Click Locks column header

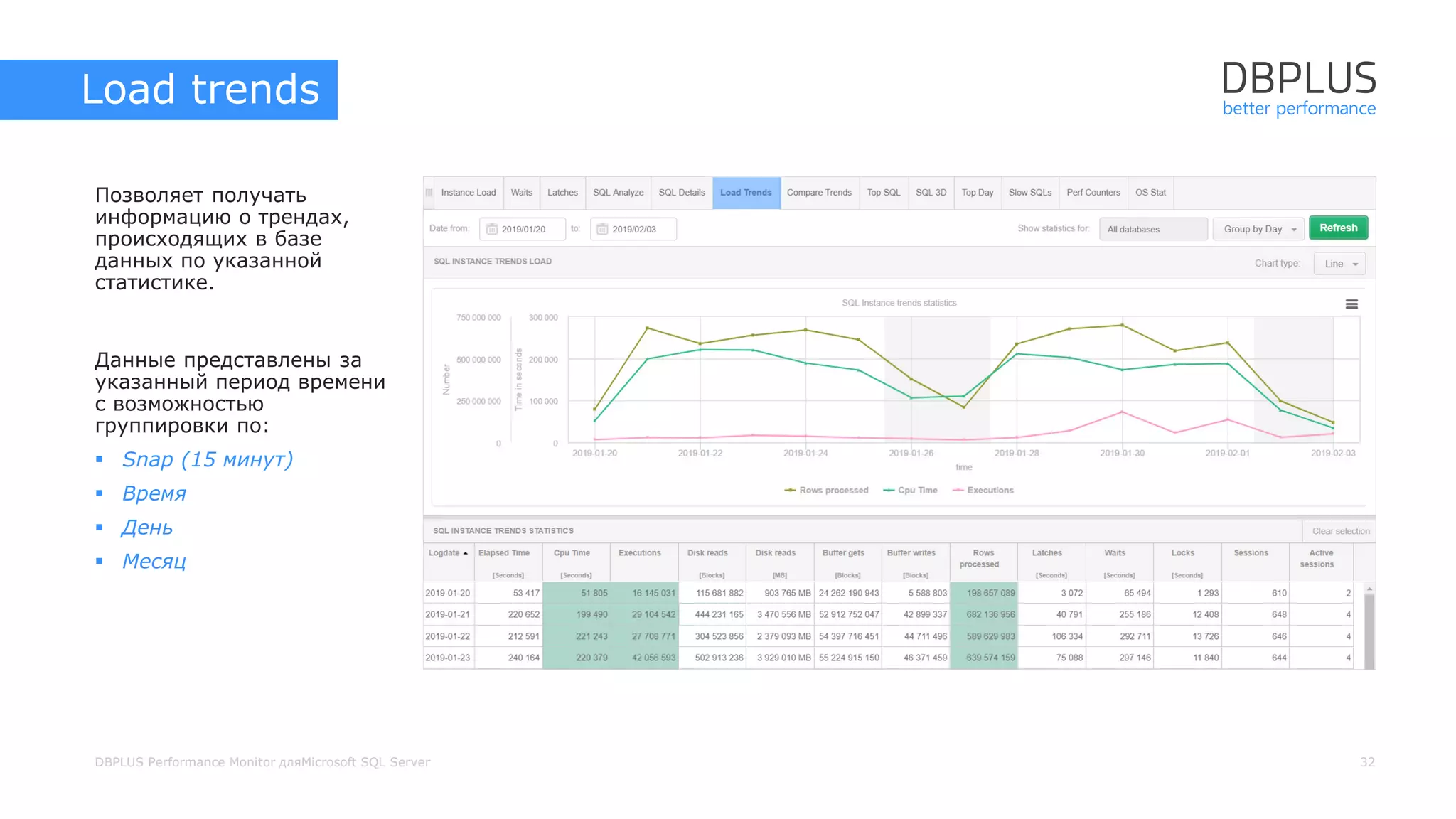pos(1187,562)
